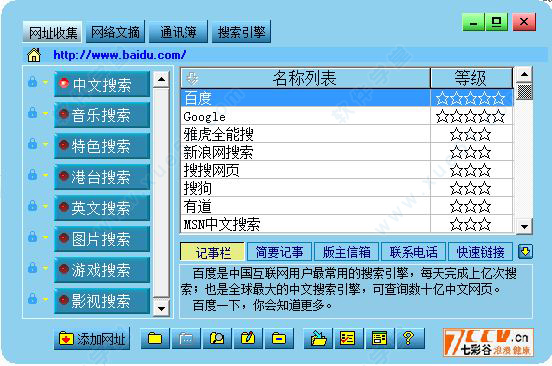Select the 港台搜索 category button
The height and width of the screenshot is (366, 552).
click(x=102, y=177)
